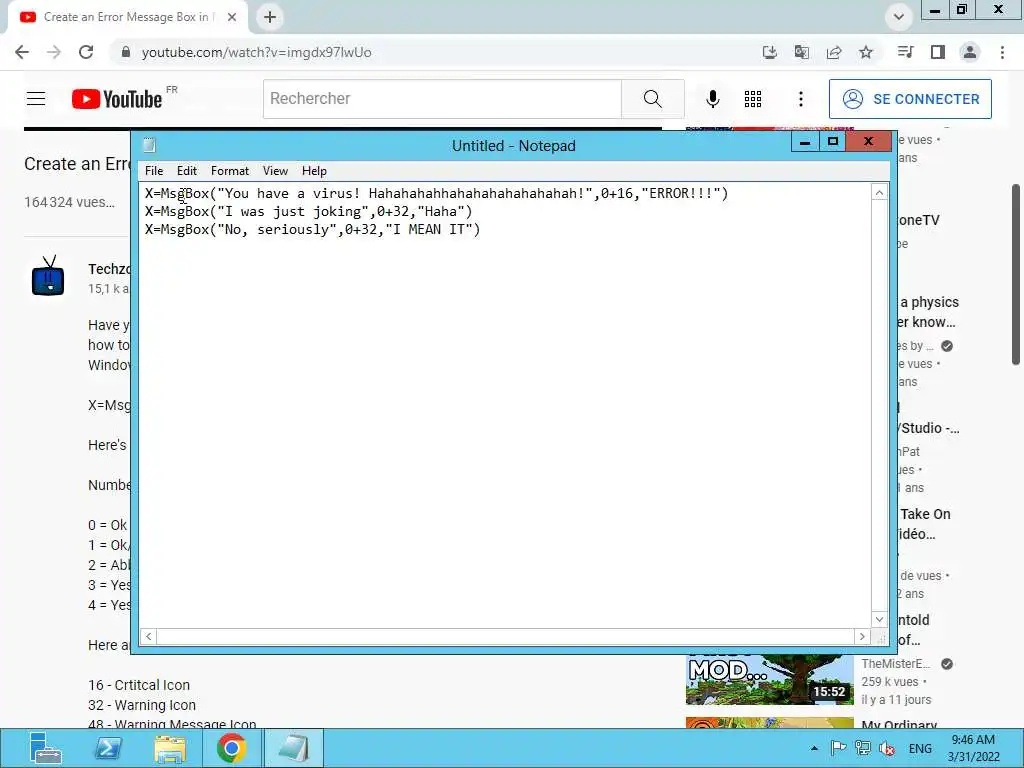Click the "You have a virus!" text line
Viewport: 1024px width, 768px height.
point(436,193)
